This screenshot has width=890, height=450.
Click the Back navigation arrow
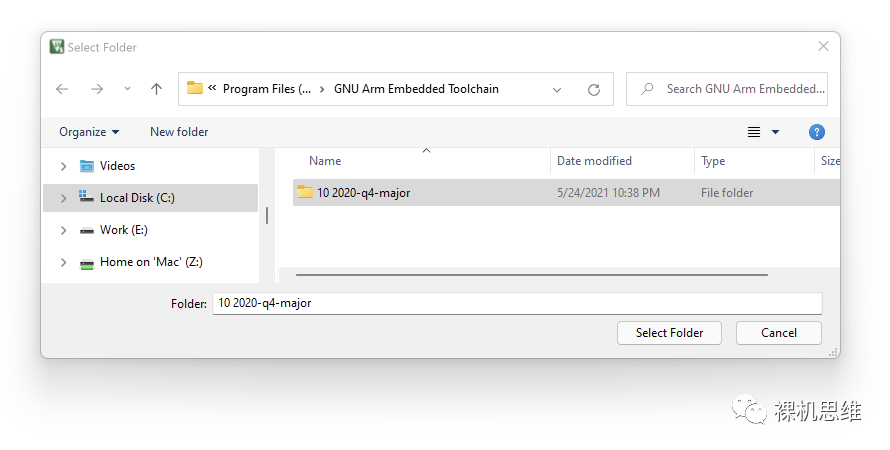pyautogui.click(x=62, y=89)
